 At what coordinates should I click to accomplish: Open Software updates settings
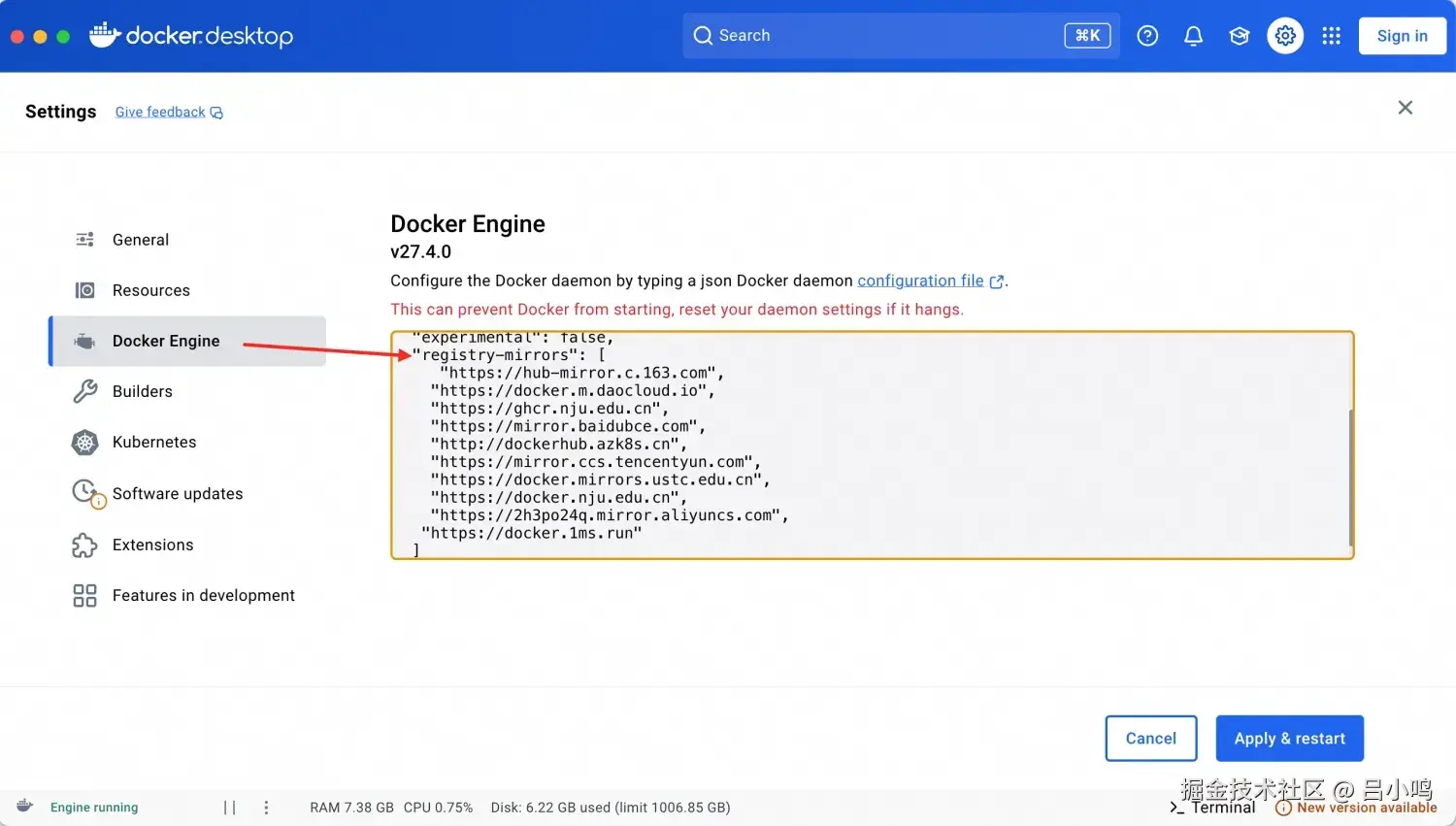pos(177,493)
